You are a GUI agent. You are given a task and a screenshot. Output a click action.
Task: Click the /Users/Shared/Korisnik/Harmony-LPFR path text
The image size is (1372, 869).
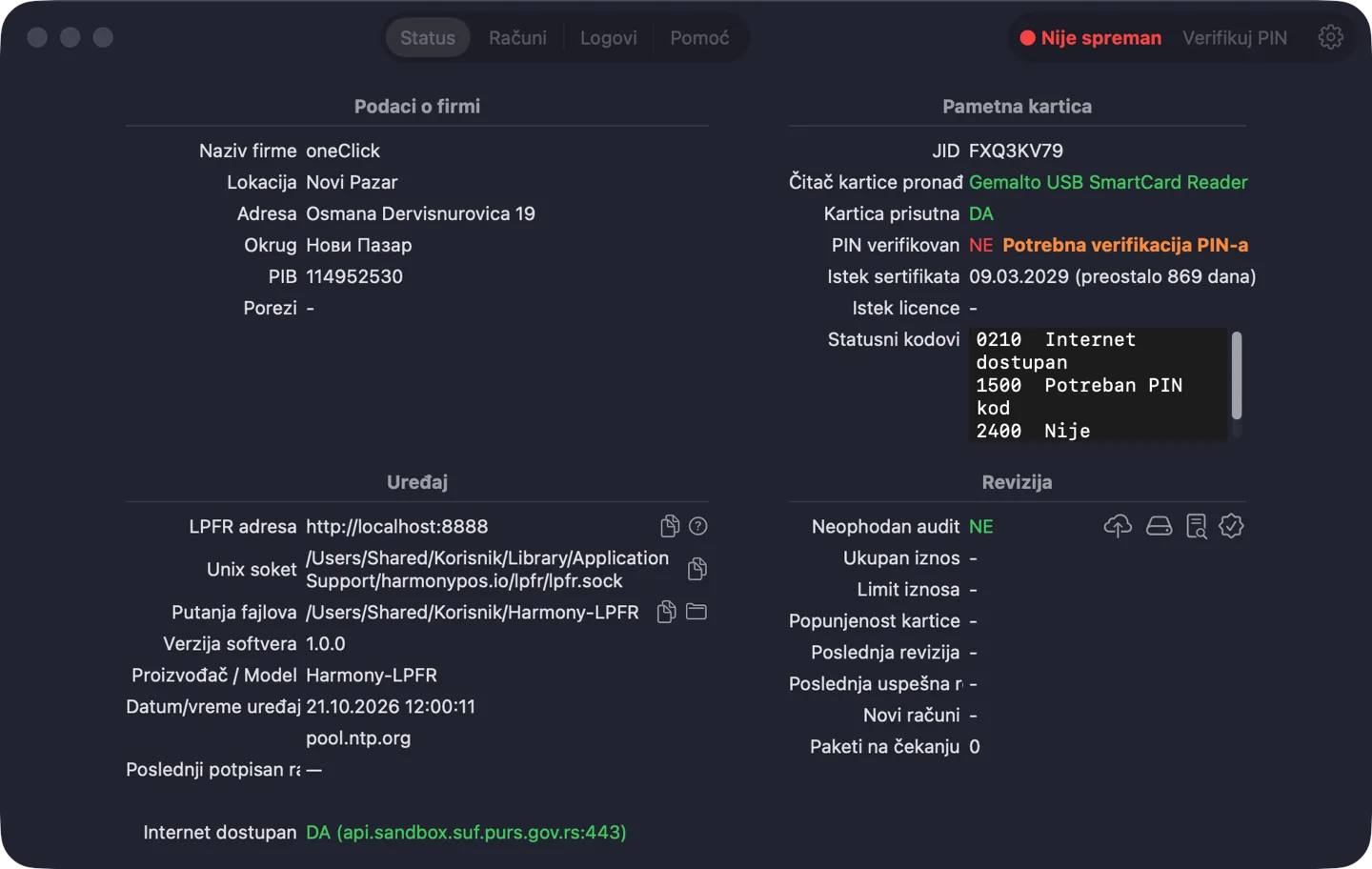(473, 612)
